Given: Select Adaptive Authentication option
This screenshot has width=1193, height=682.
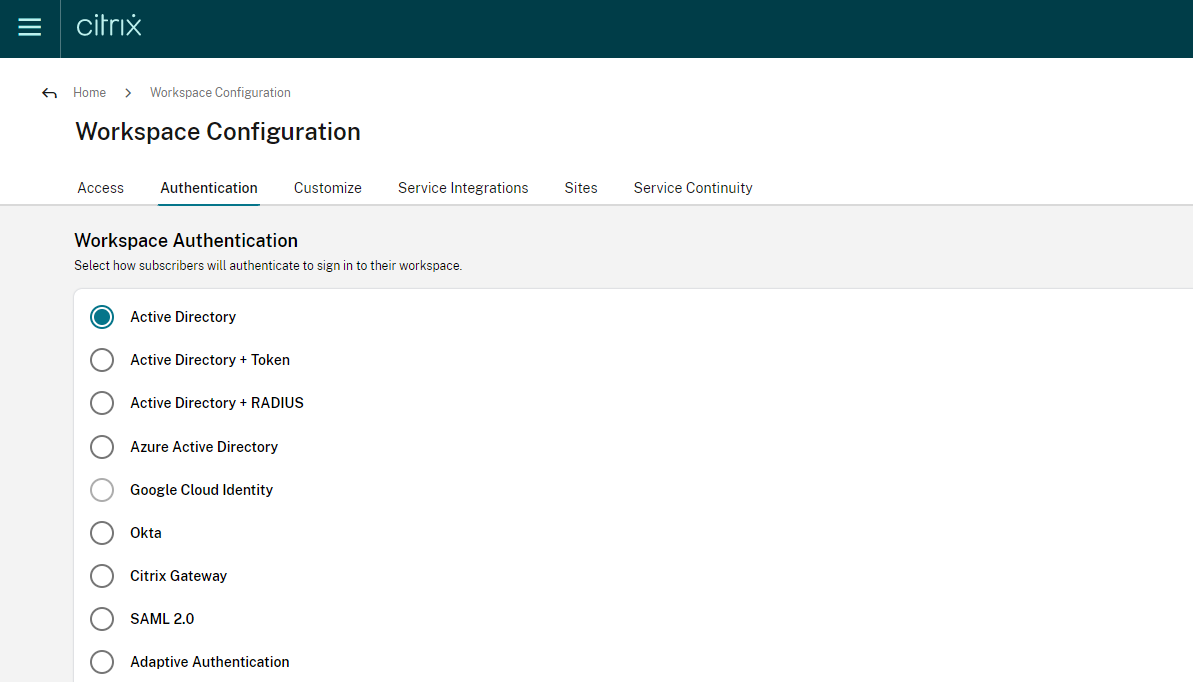Looking at the screenshot, I should coord(102,662).
